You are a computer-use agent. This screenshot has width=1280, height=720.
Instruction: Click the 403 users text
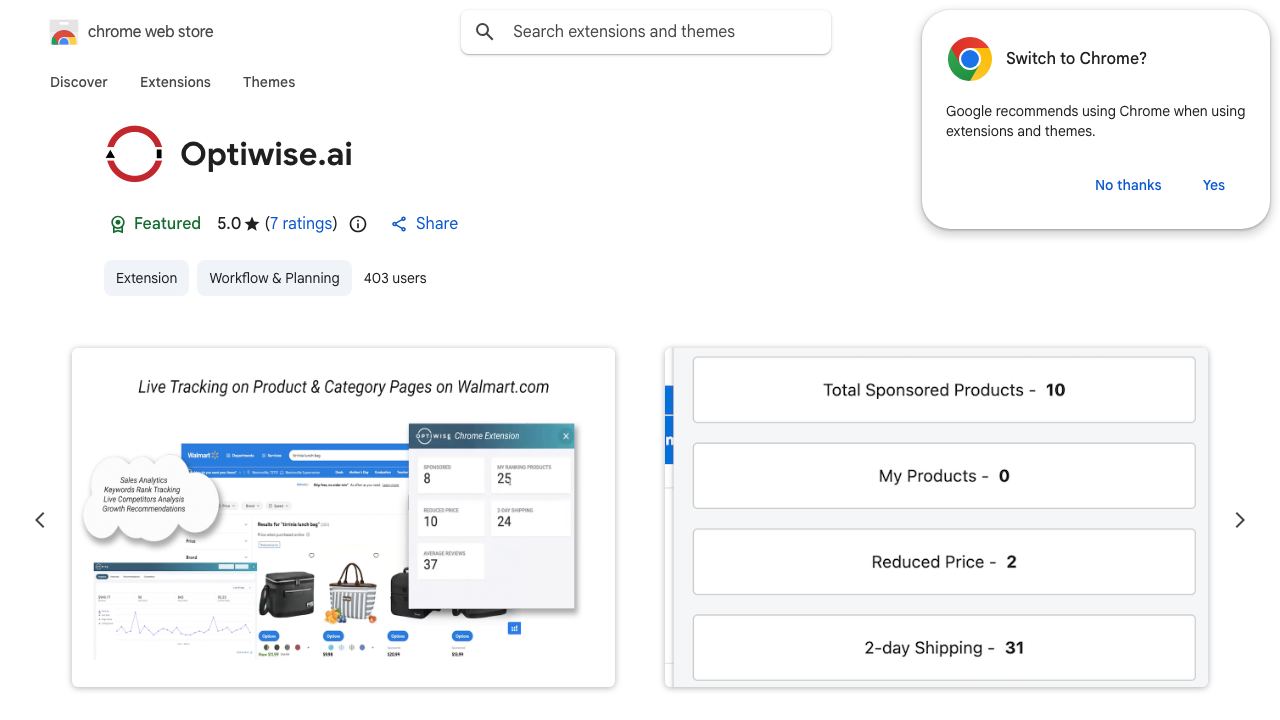coord(395,278)
